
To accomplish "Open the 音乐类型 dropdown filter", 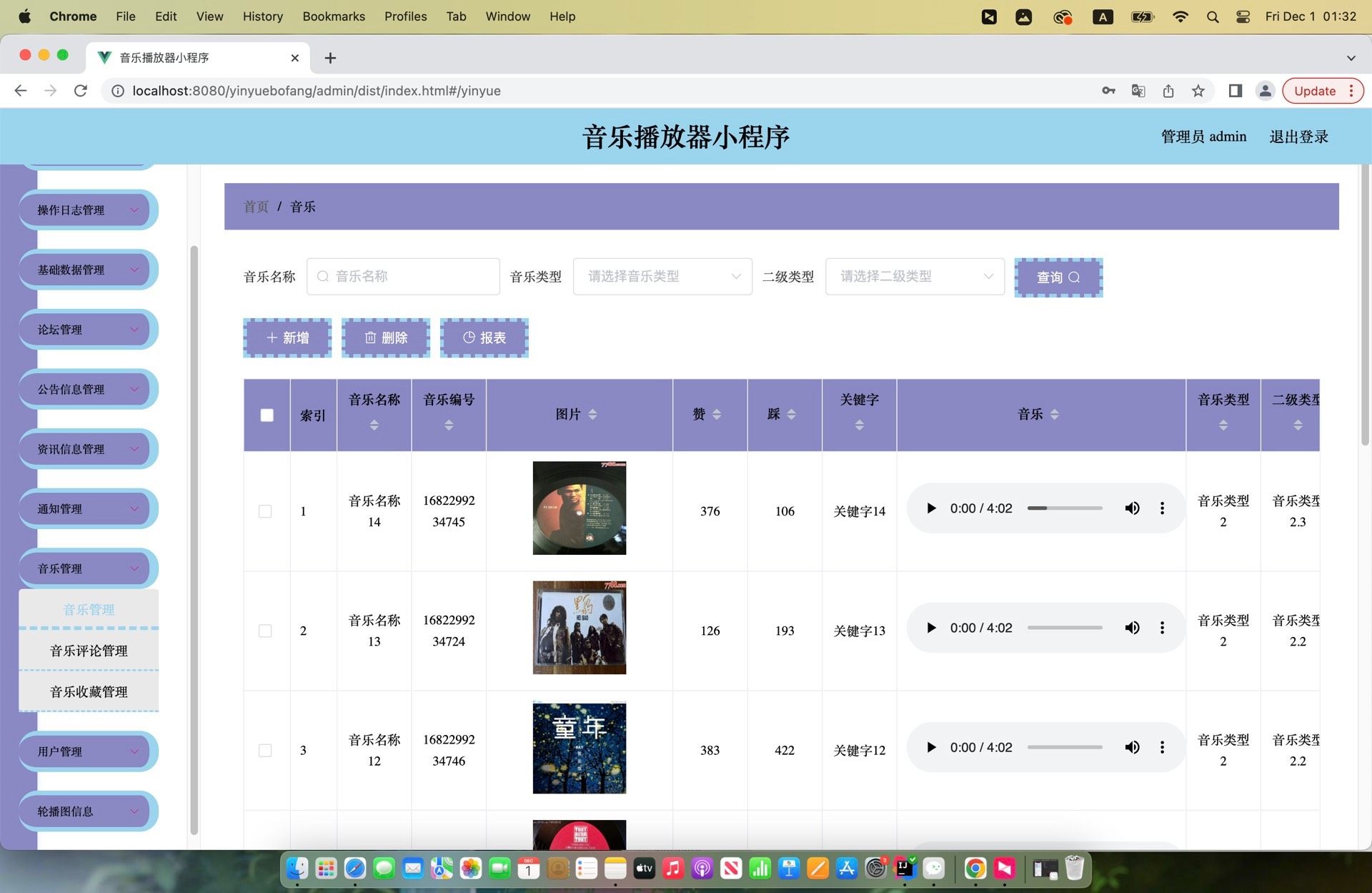I will (x=662, y=277).
